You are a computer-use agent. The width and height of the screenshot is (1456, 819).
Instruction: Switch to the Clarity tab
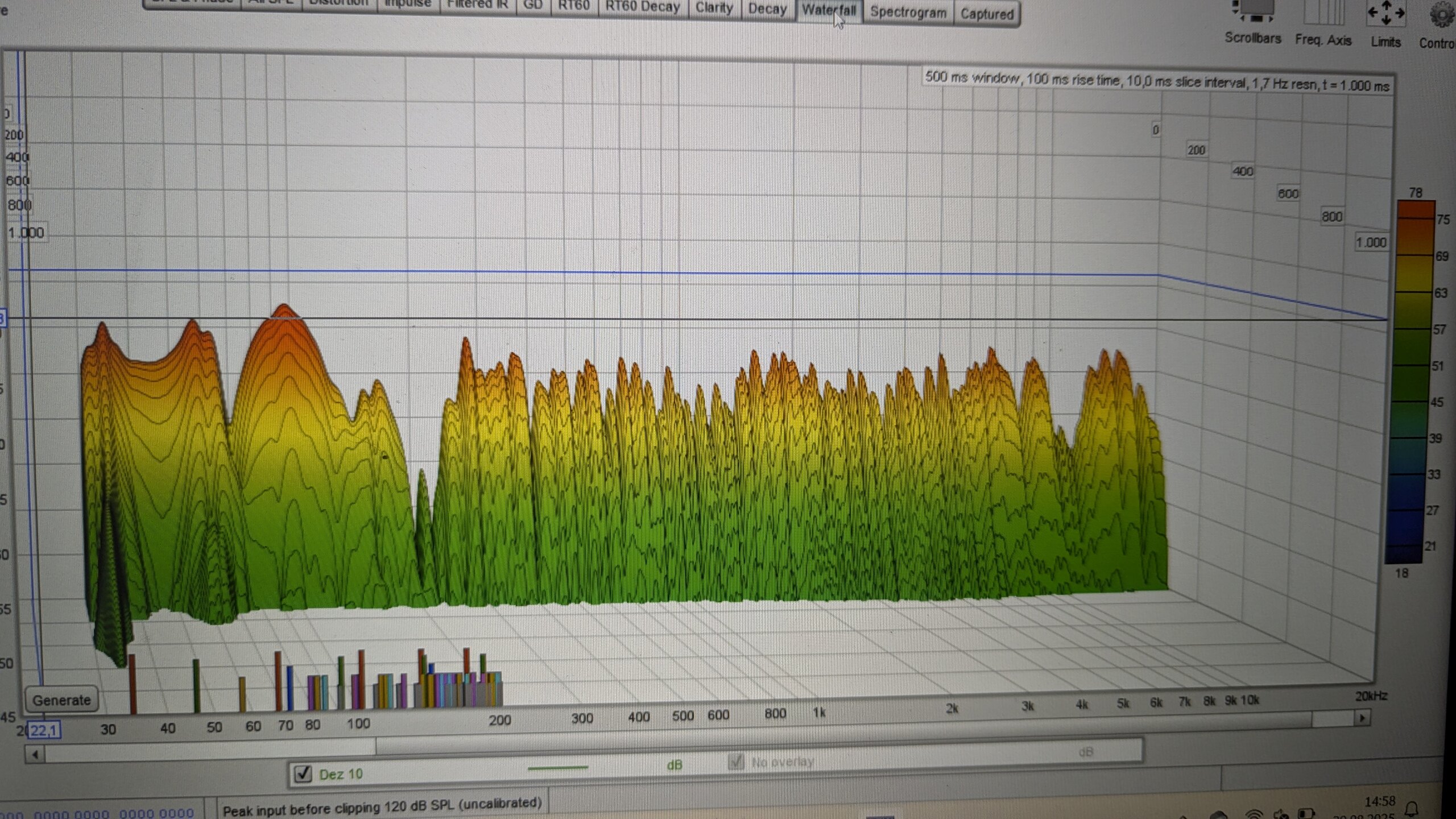714,8
